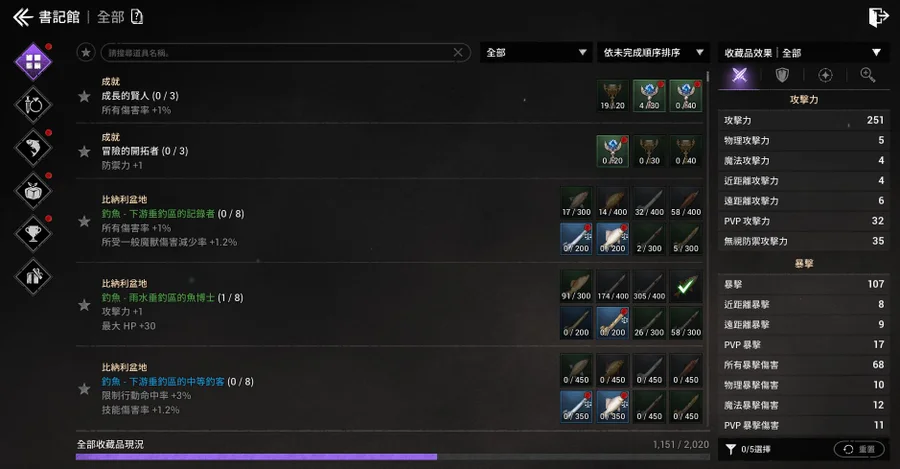Expand the 收藏品效果 全部 dropdown
Screen dimensions: 900x469
pyautogui.click(x=802, y=53)
